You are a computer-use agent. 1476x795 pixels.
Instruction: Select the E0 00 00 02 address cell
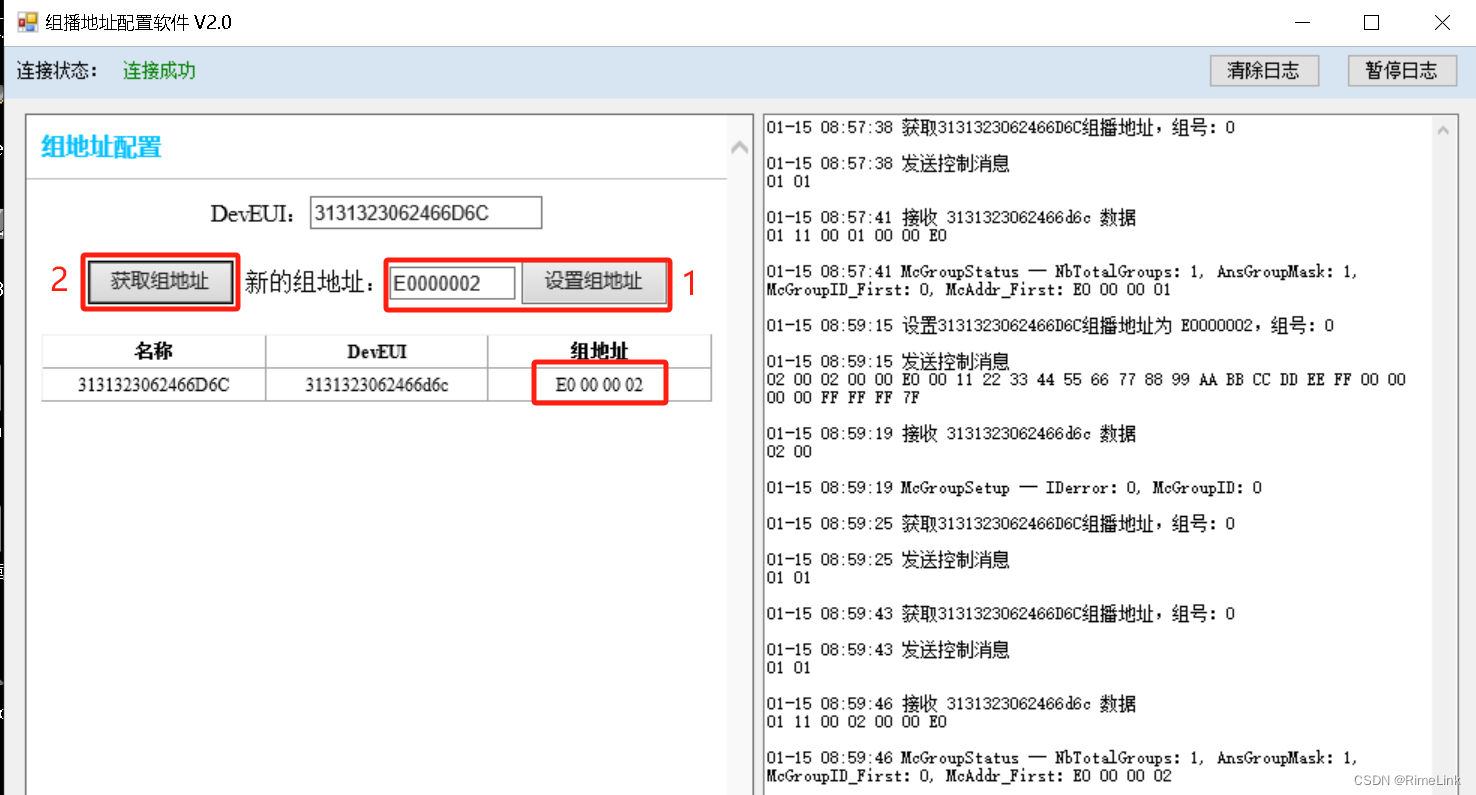[x=600, y=385]
